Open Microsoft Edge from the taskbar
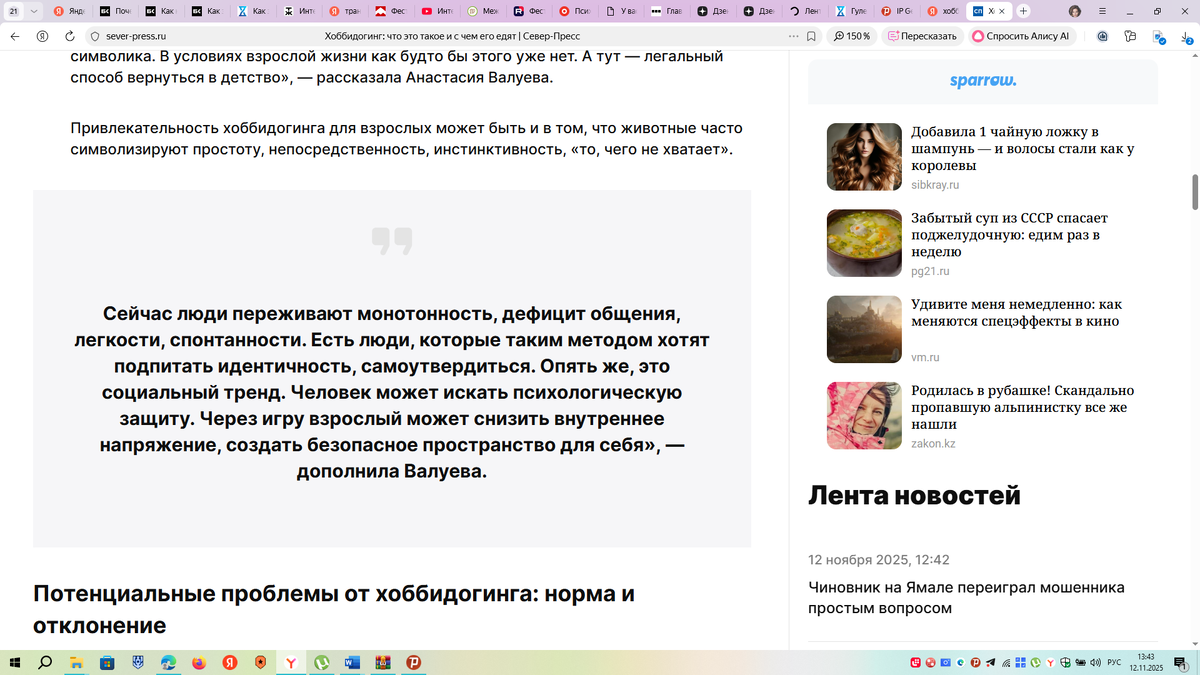The width and height of the screenshot is (1200, 675). (x=168, y=662)
